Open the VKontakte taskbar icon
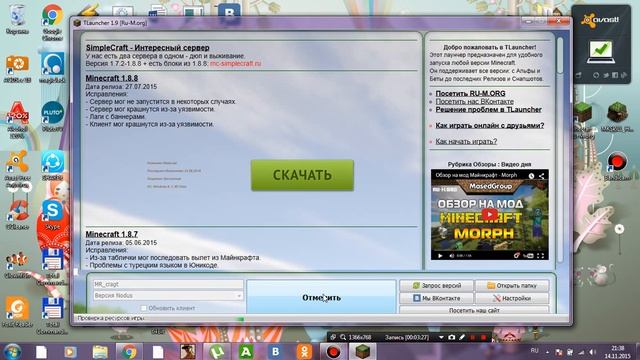Viewport: 640px width, 360px height. coord(276,351)
